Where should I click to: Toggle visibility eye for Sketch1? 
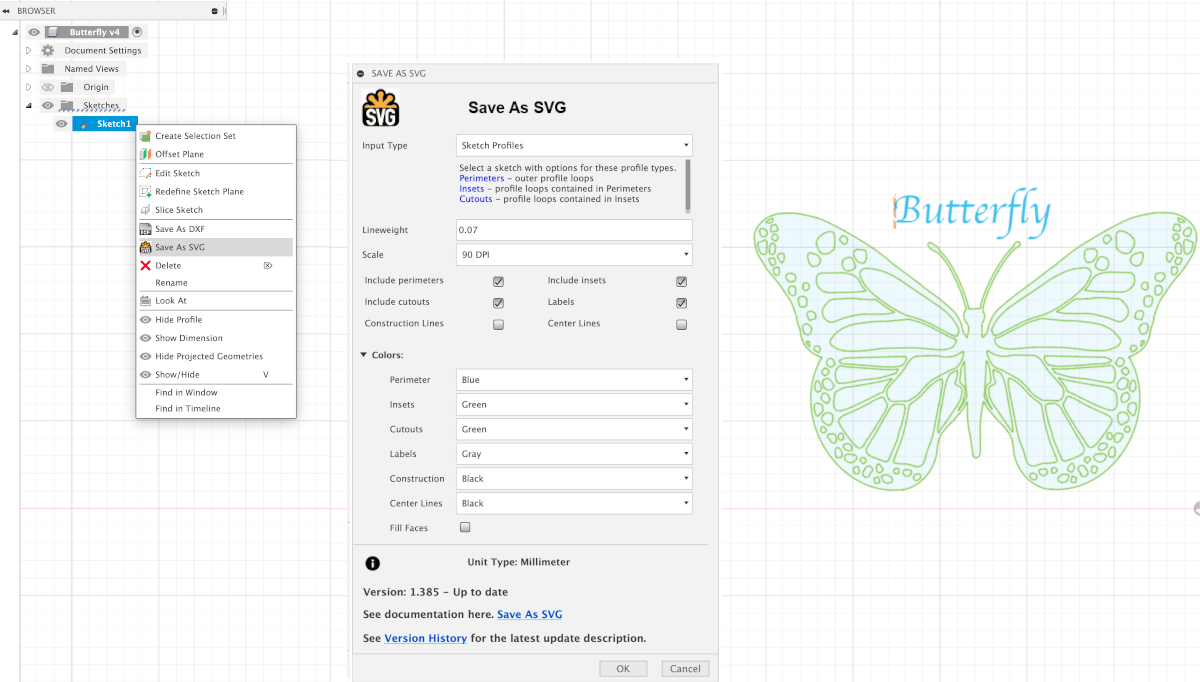(x=62, y=124)
